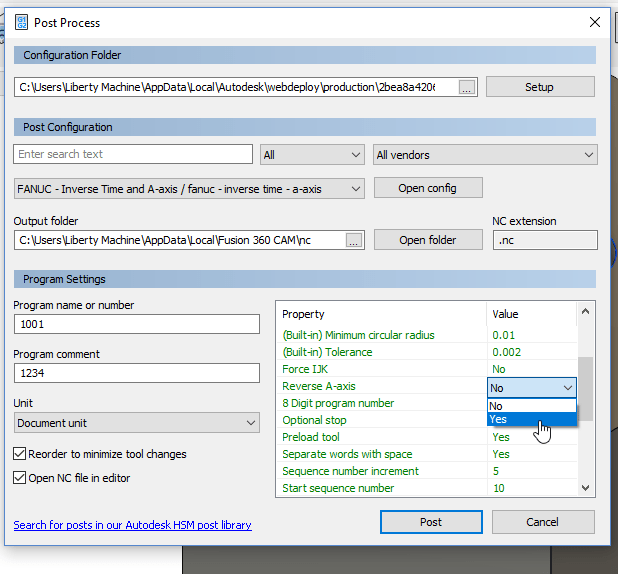
Task: Select No in Reverse A-axis list
Action: coord(532,406)
